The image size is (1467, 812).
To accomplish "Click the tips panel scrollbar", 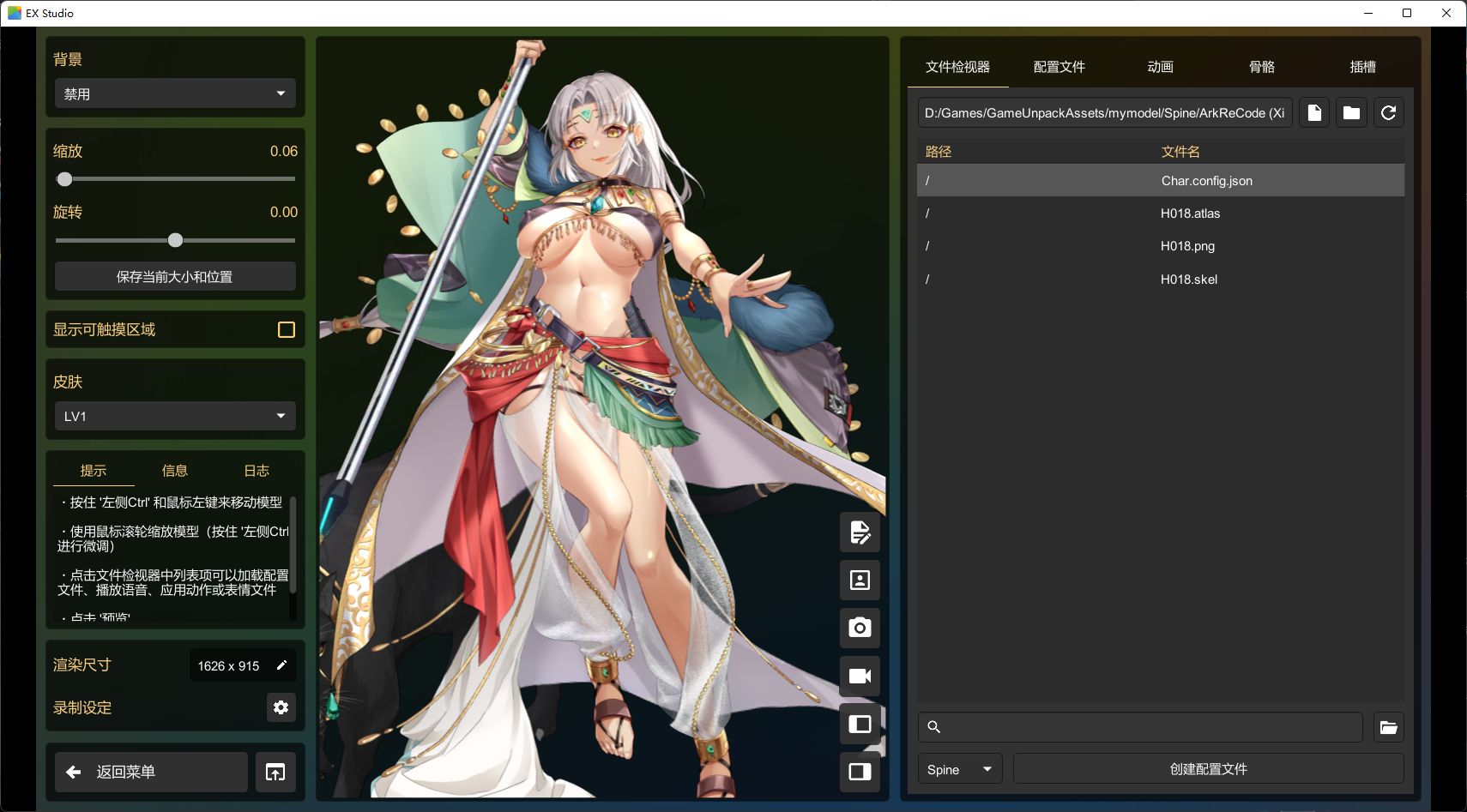I will coord(293,544).
